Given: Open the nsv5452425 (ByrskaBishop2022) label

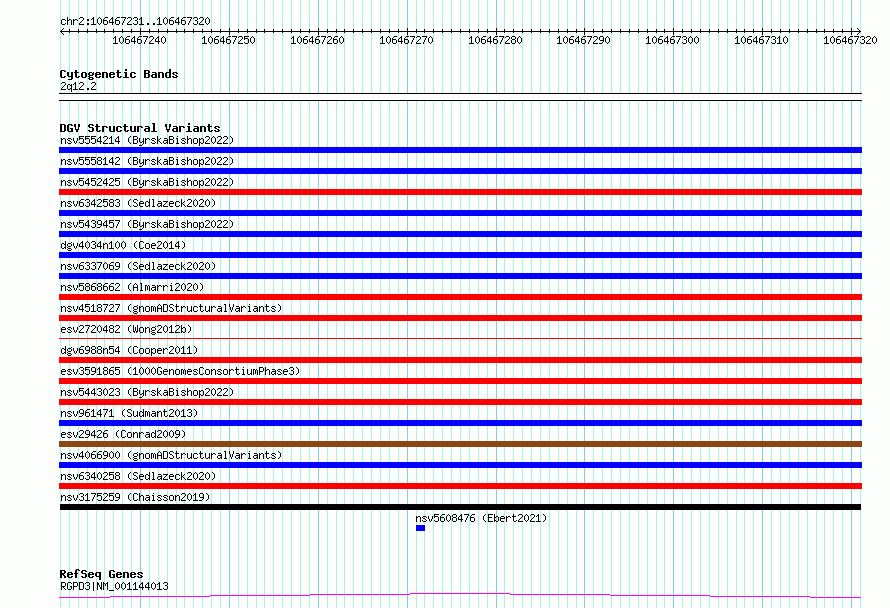Looking at the screenshot, I should [147, 182].
